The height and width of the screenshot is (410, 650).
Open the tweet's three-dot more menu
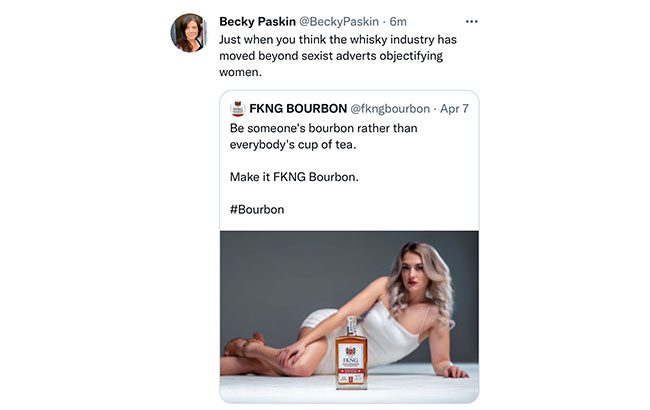(x=471, y=21)
